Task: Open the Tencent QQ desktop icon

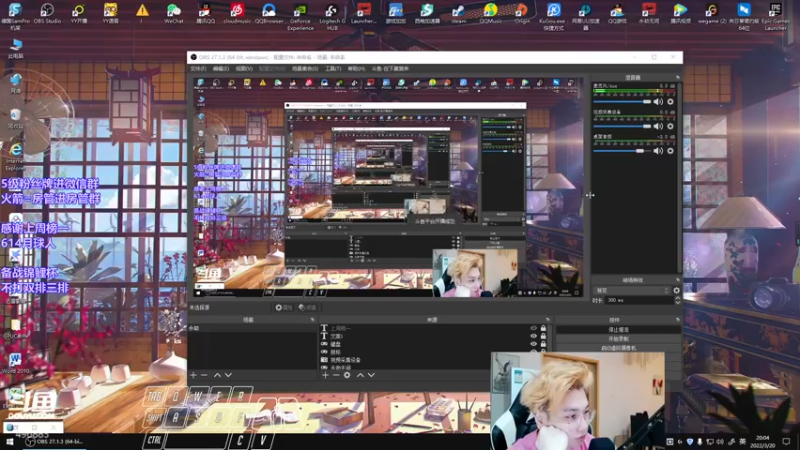Action: tap(205, 13)
